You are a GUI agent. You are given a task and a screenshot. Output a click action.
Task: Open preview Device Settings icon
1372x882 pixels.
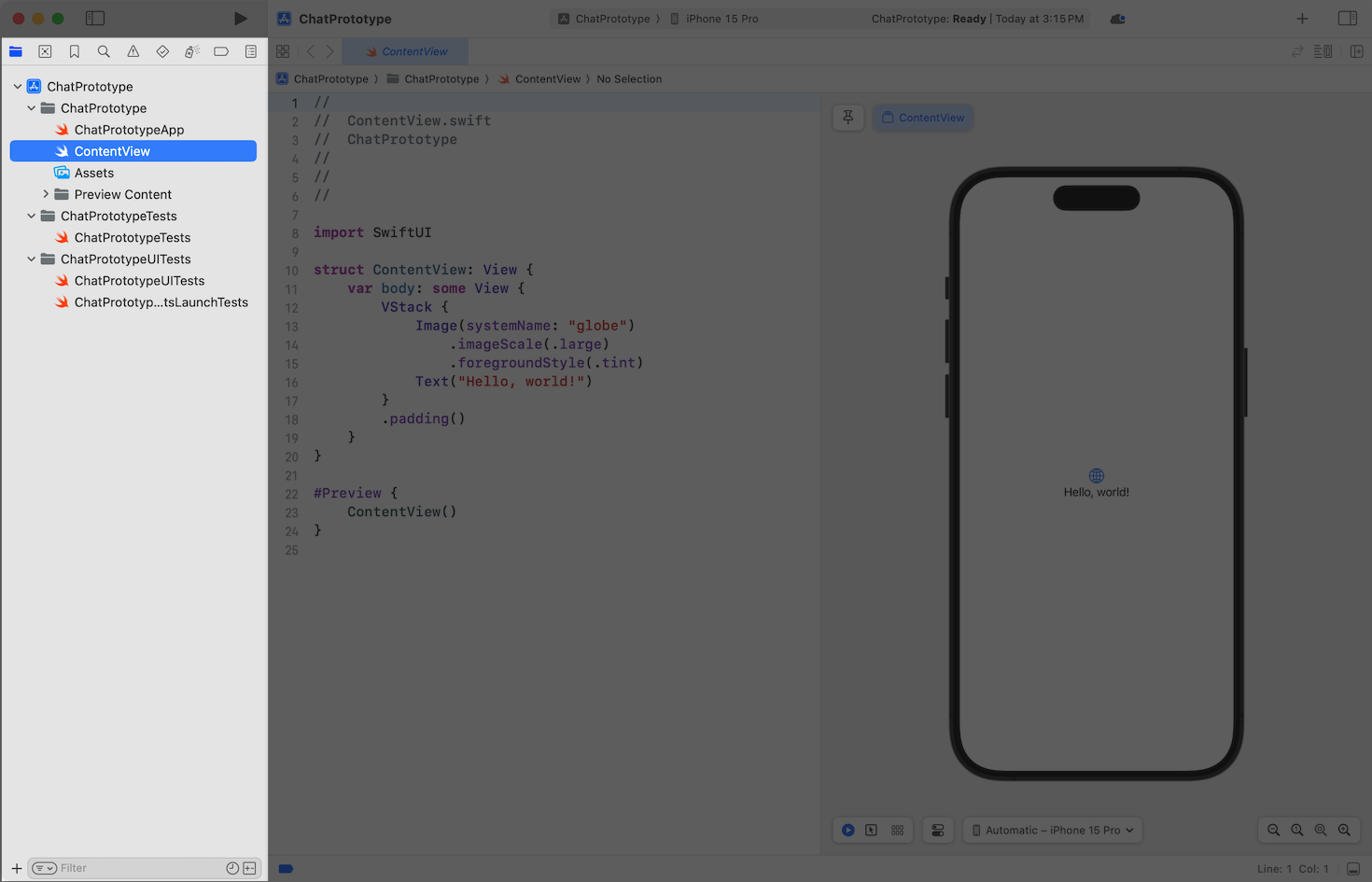[938, 830]
